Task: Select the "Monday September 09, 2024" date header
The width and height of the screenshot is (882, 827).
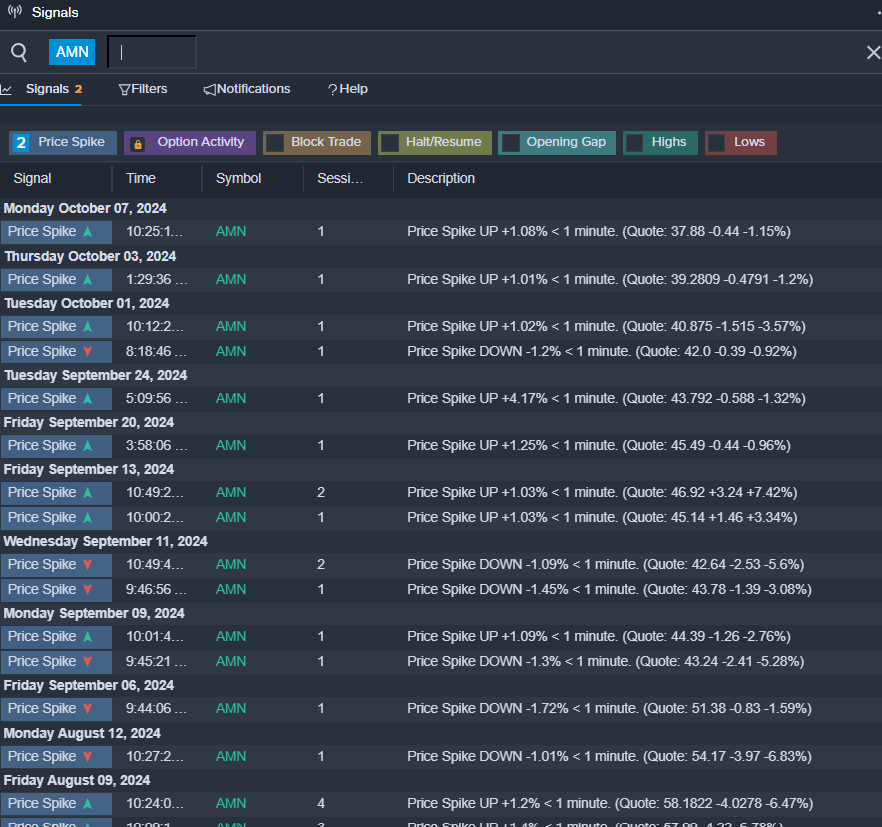Action: 94,614
